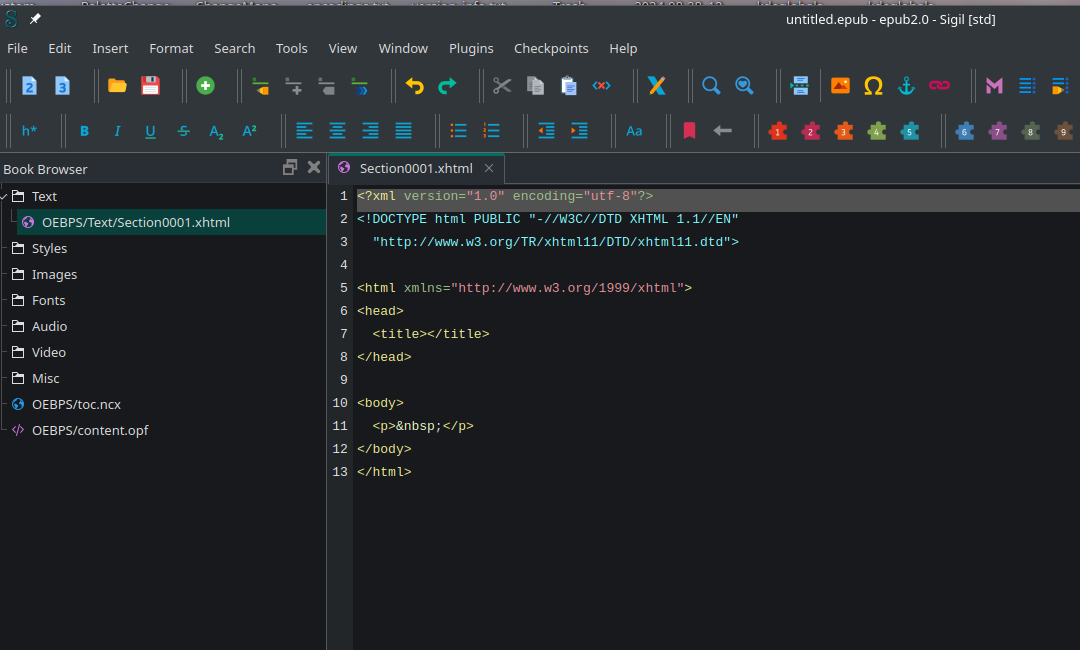Screen dimensions: 1080x650
Task: Click the Insert ID anchor icon
Action: 906,86
